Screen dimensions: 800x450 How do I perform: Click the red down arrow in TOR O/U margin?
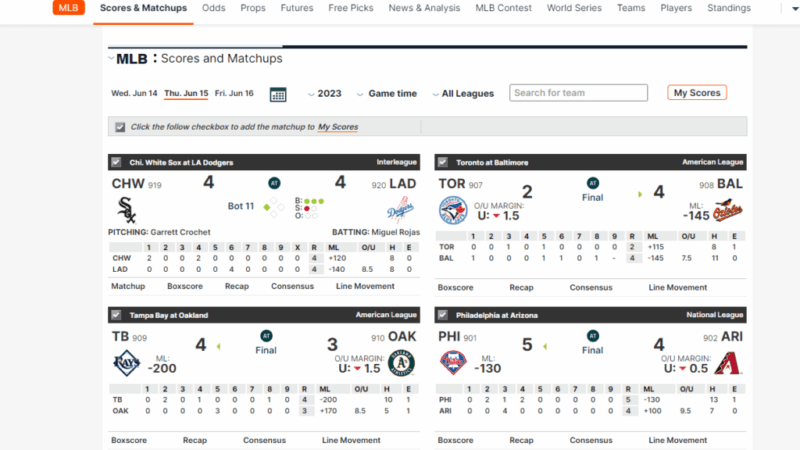(x=496, y=216)
